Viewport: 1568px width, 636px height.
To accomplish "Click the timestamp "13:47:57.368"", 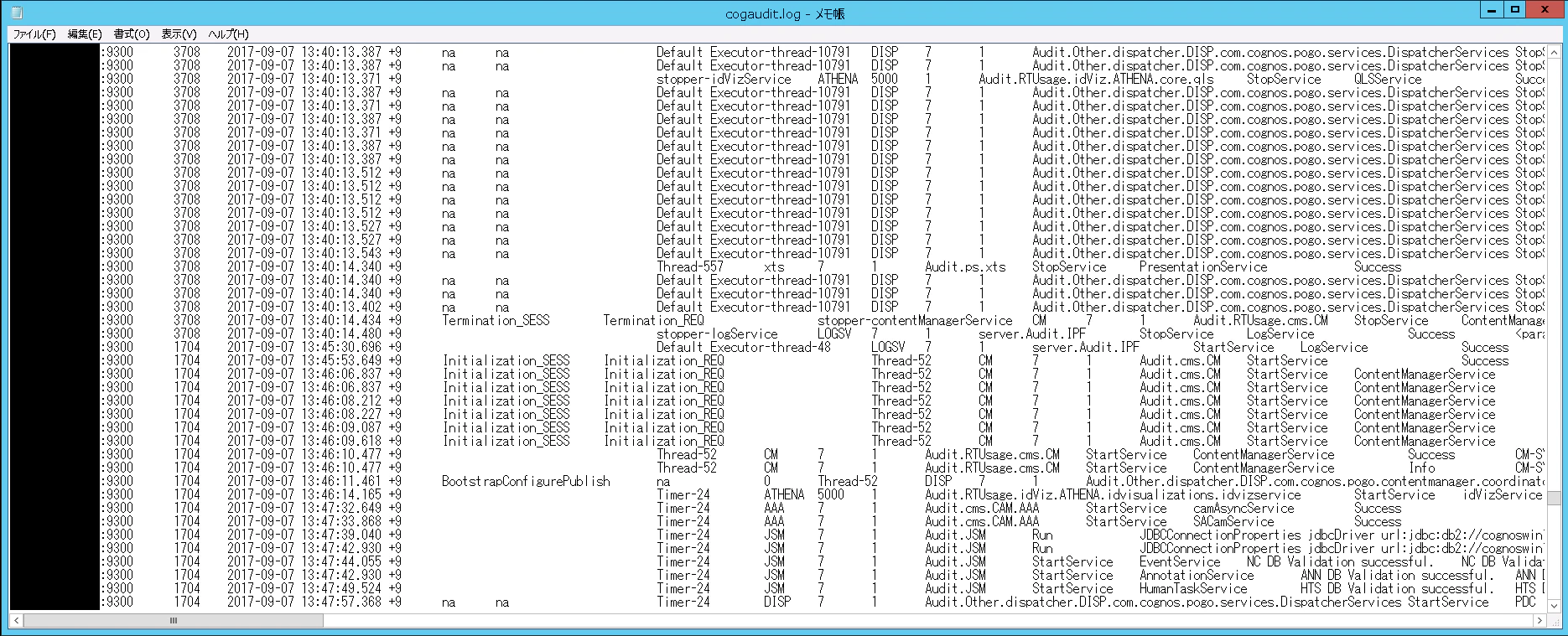I will pyautogui.click(x=341, y=602).
